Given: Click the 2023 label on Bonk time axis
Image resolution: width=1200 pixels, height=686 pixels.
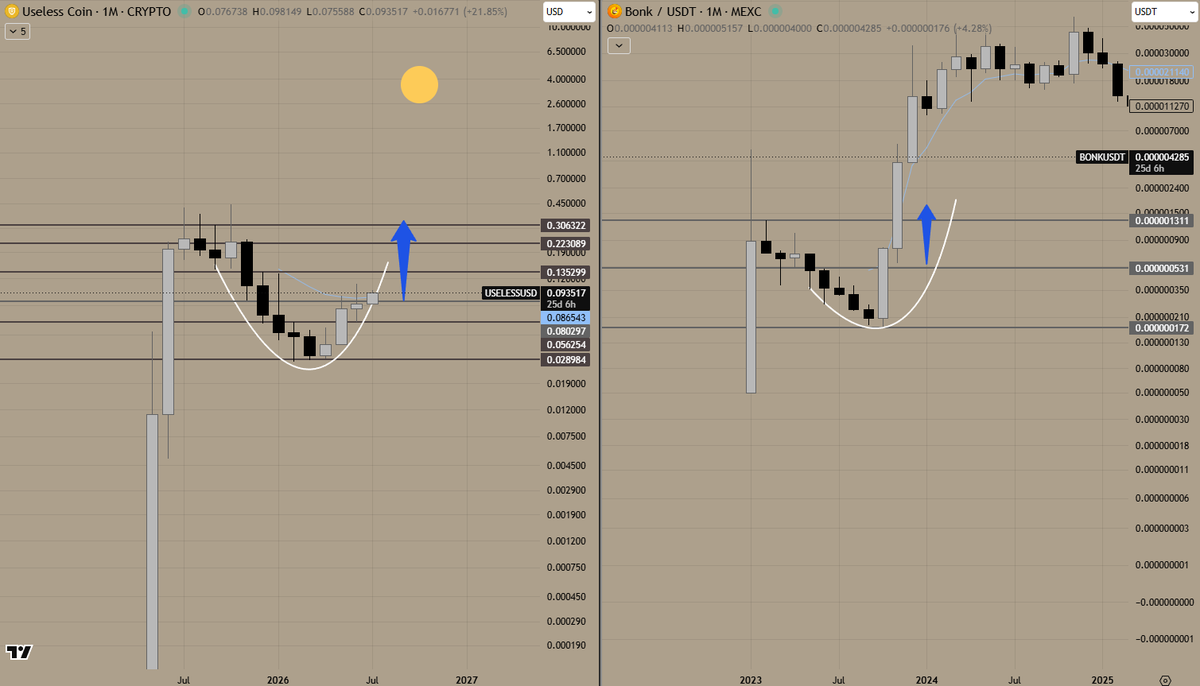Looking at the screenshot, I should pyautogui.click(x=752, y=678).
